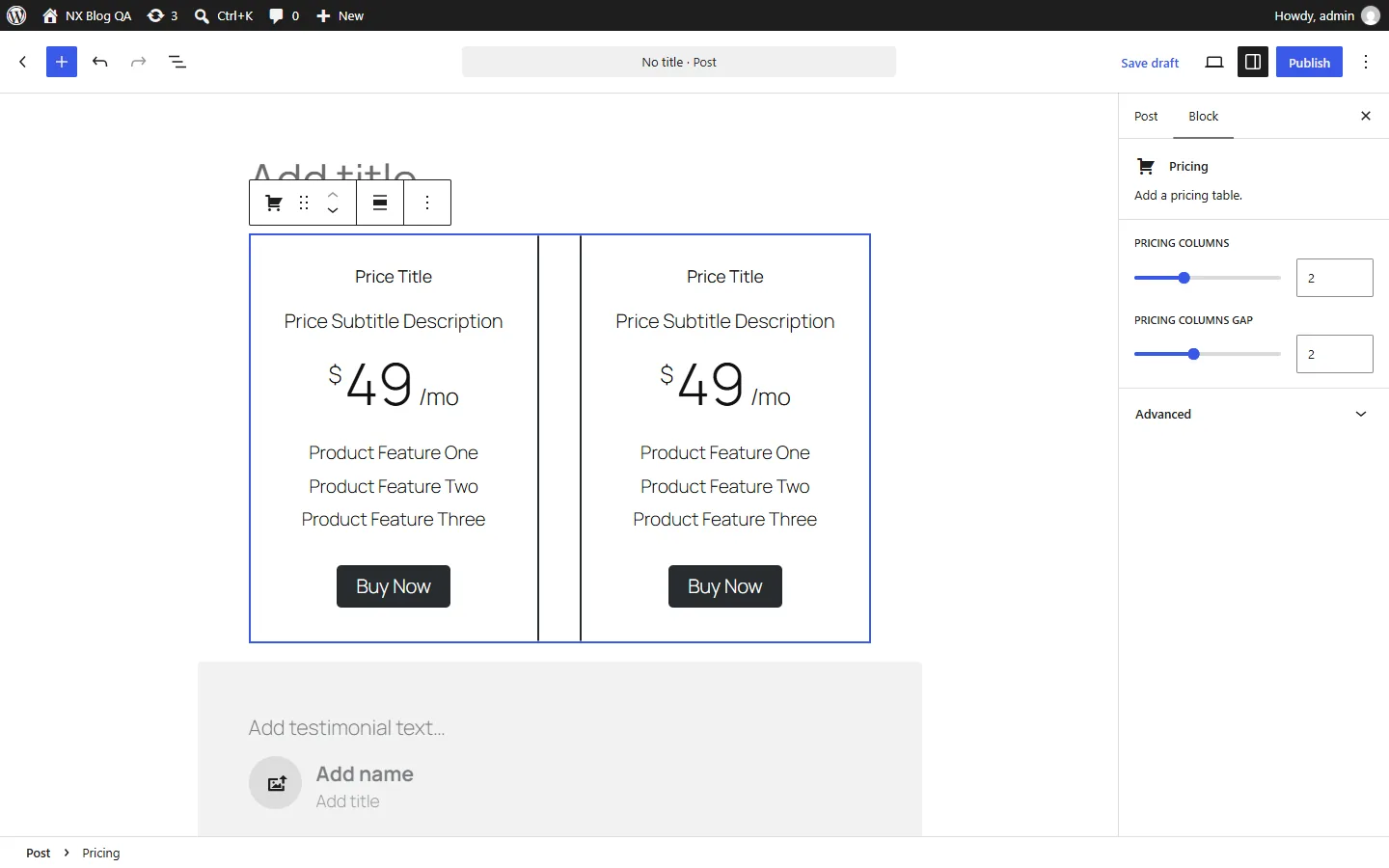The height and width of the screenshot is (868, 1389).
Task: Open the updates indicator showing 3
Action: (162, 15)
